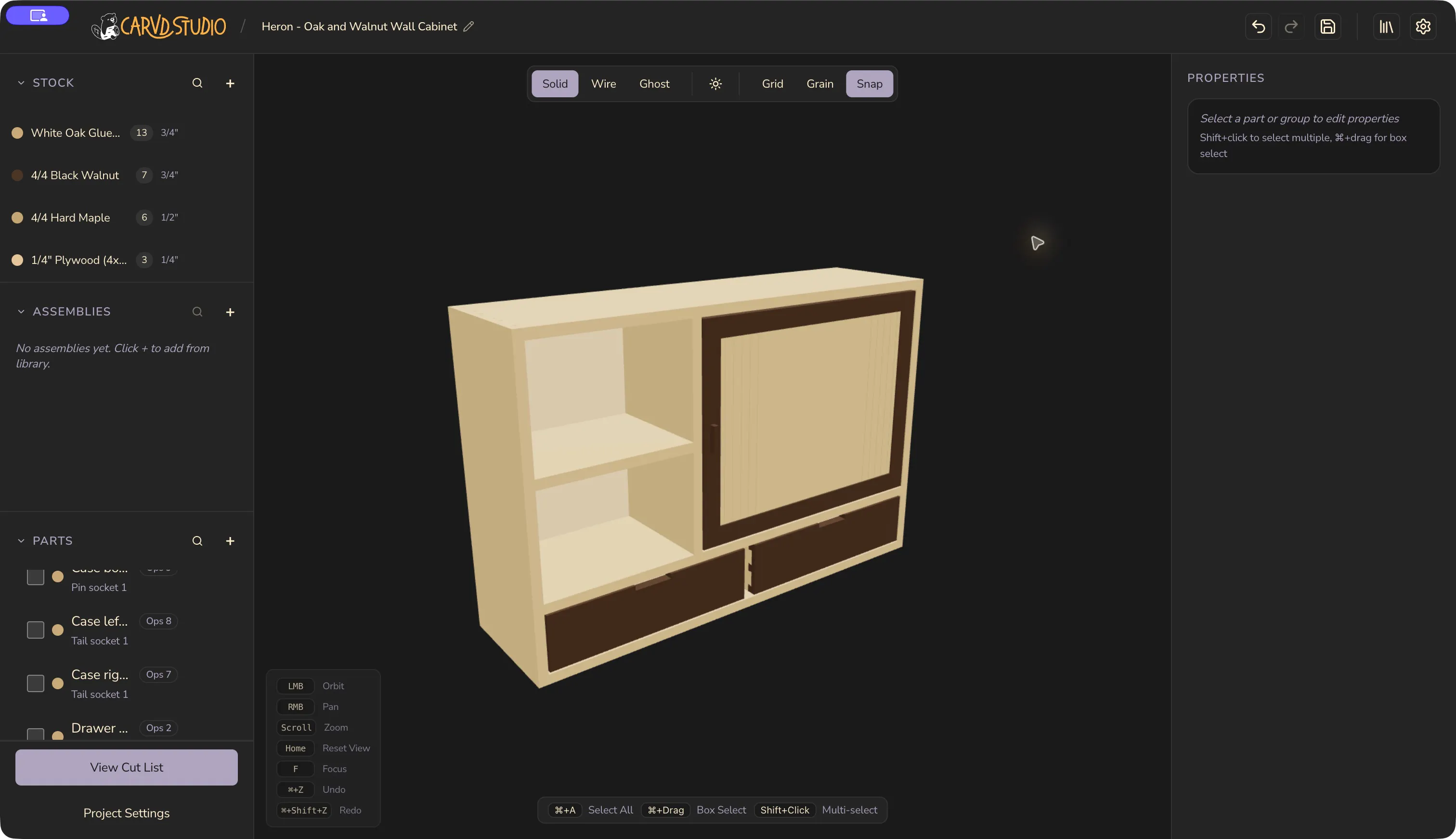This screenshot has height=839, width=1456.
Task: Add new part with plus icon
Action: coord(230,540)
